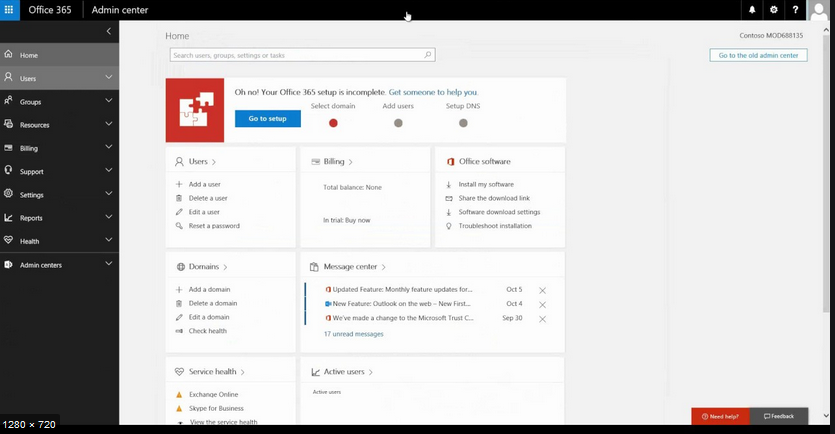Open the Billing card header
835x434 pixels.
332,161
